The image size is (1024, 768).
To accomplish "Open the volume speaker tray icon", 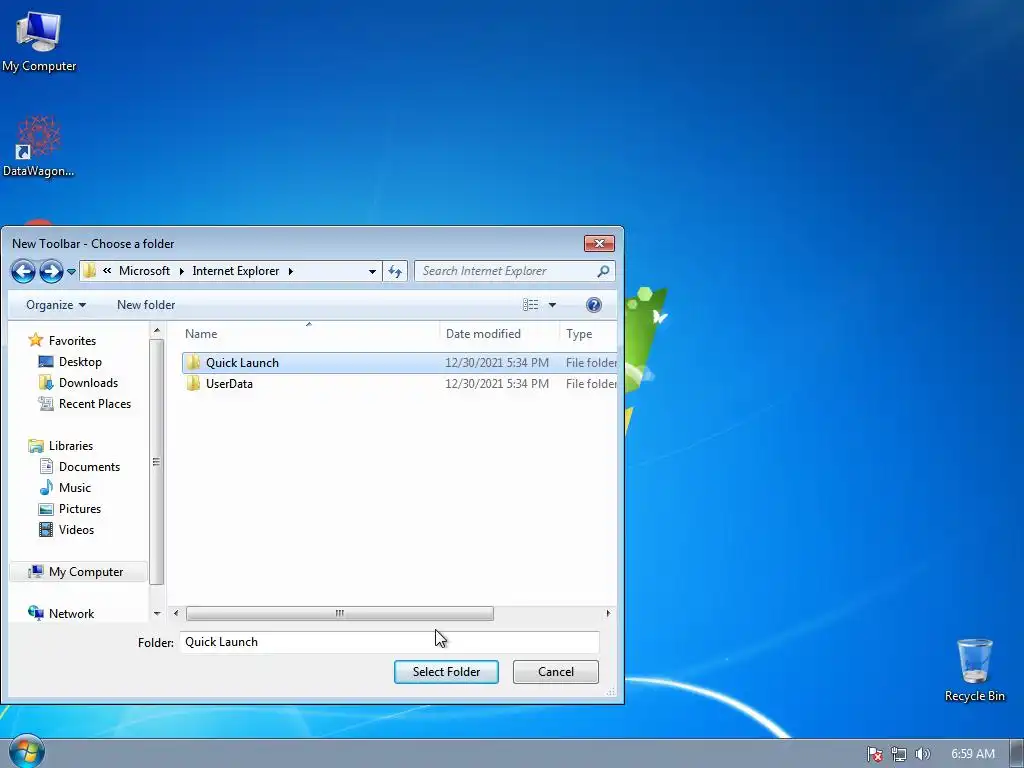I will click(x=922, y=754).
